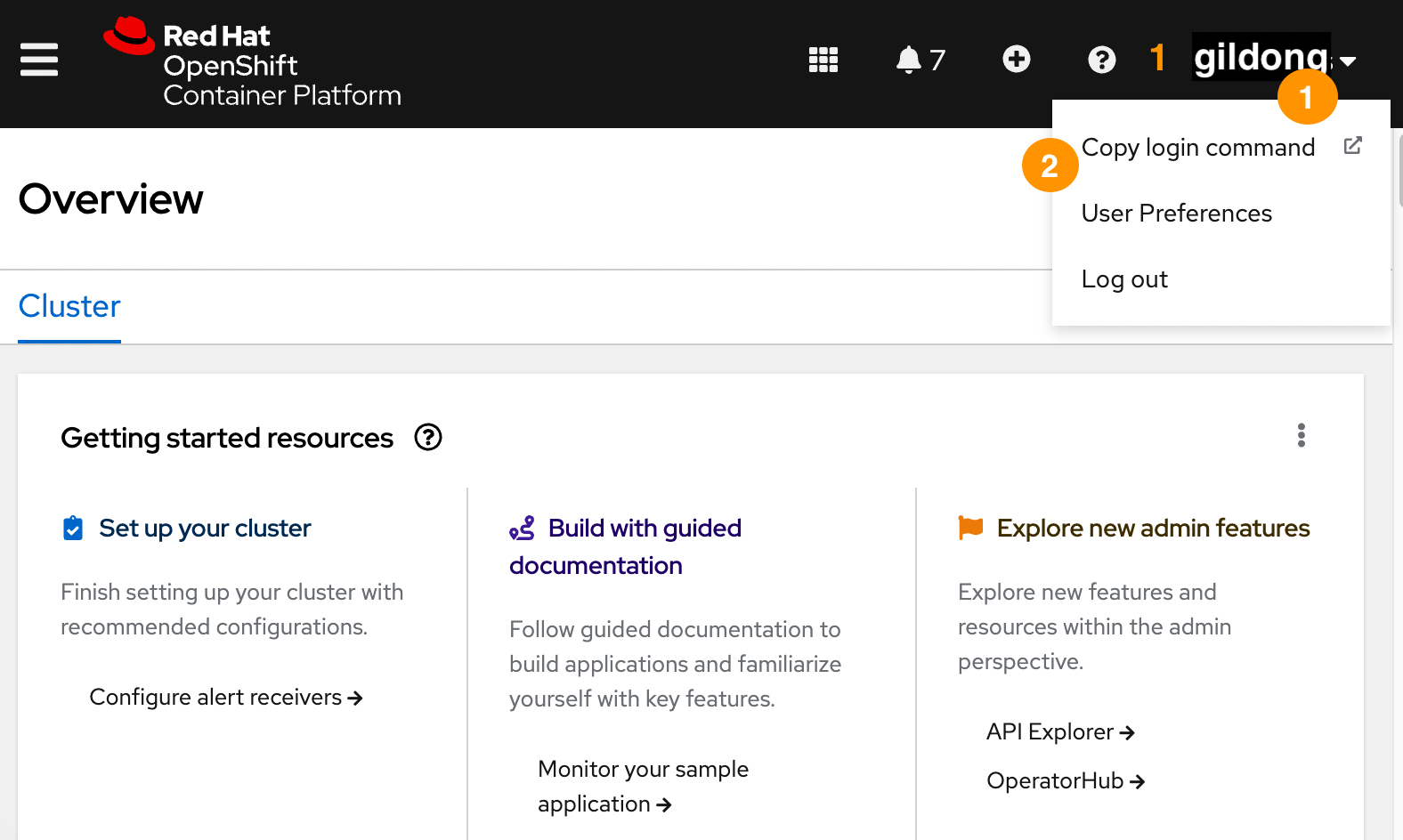Go to OperatorHub link
Image resolution: width=1403 pixels, height=840 pixels.
pos(1065,781)
